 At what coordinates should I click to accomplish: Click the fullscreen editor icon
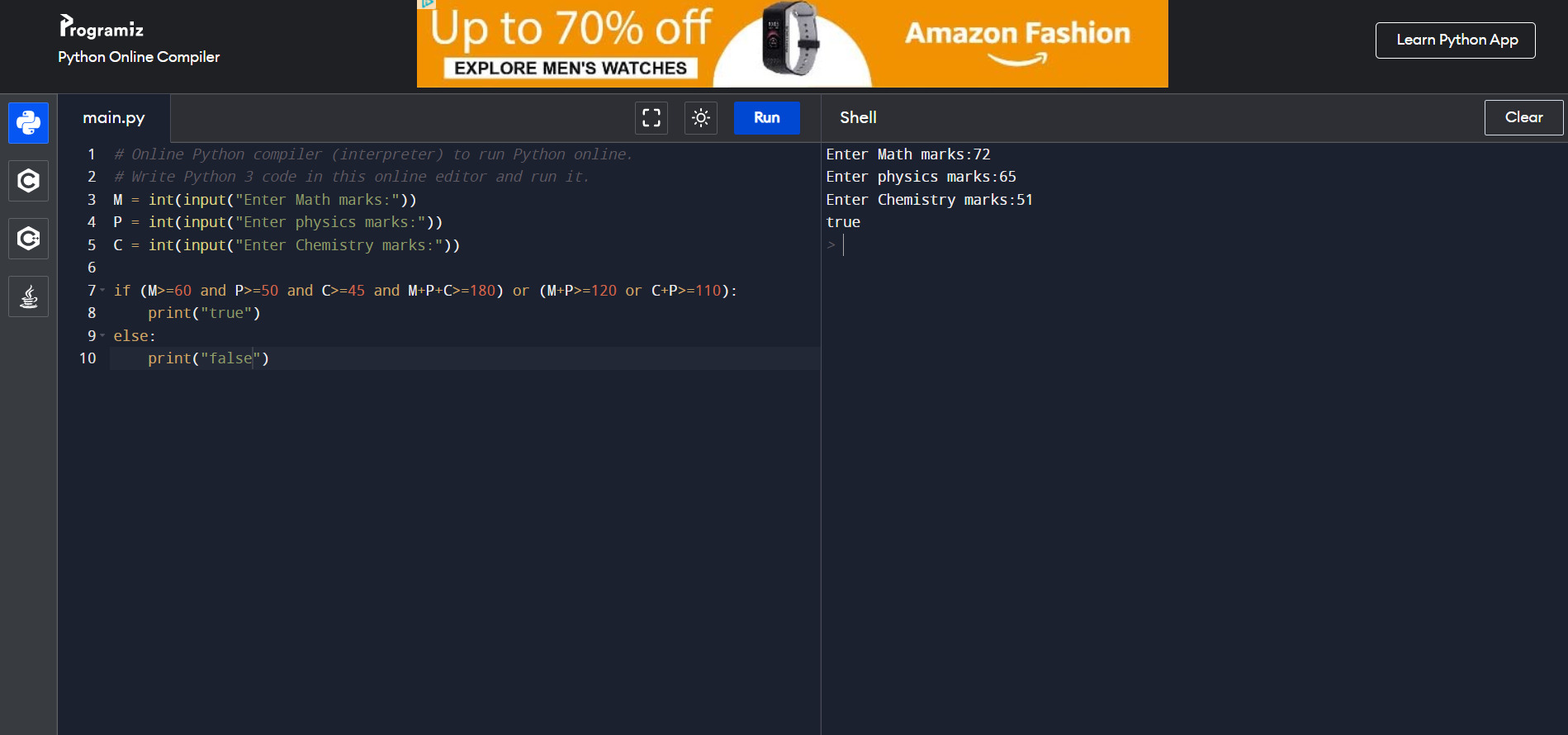[x=651, y=118]
